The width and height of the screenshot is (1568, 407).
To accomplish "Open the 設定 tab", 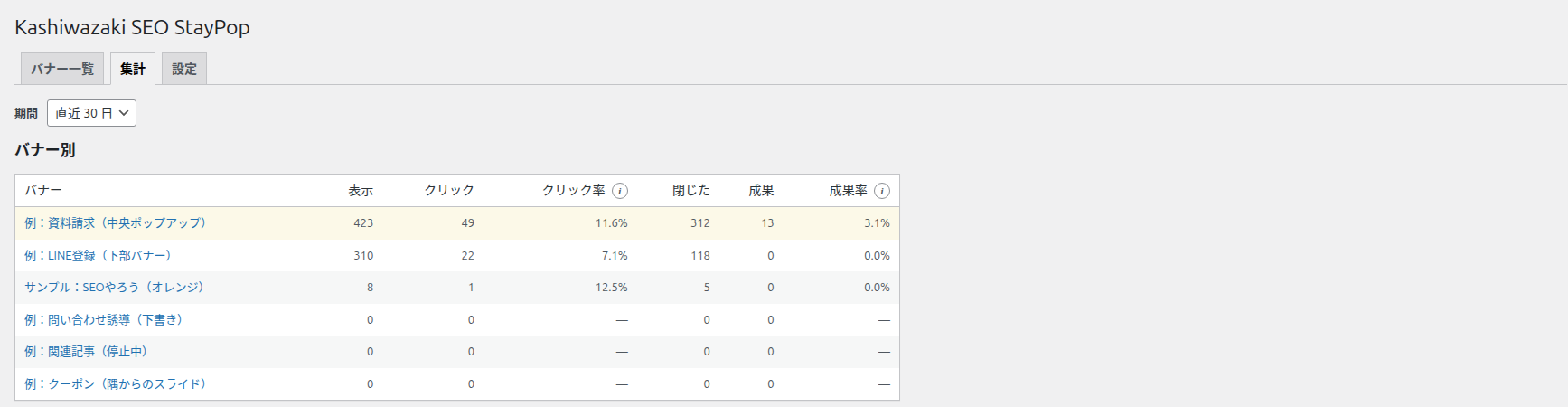I will tap(184, 69).
